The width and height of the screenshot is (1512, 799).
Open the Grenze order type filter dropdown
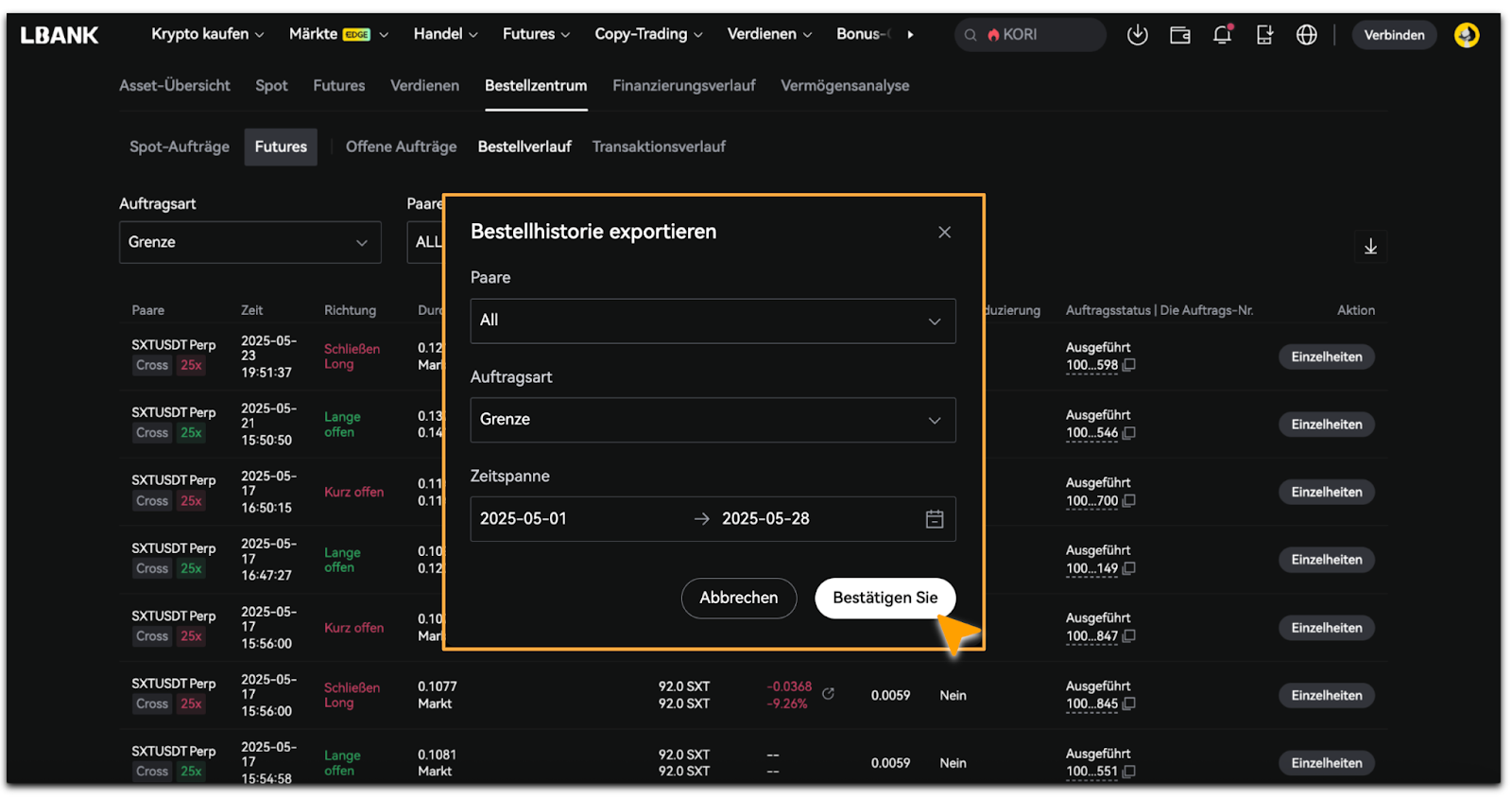point(249,242)
